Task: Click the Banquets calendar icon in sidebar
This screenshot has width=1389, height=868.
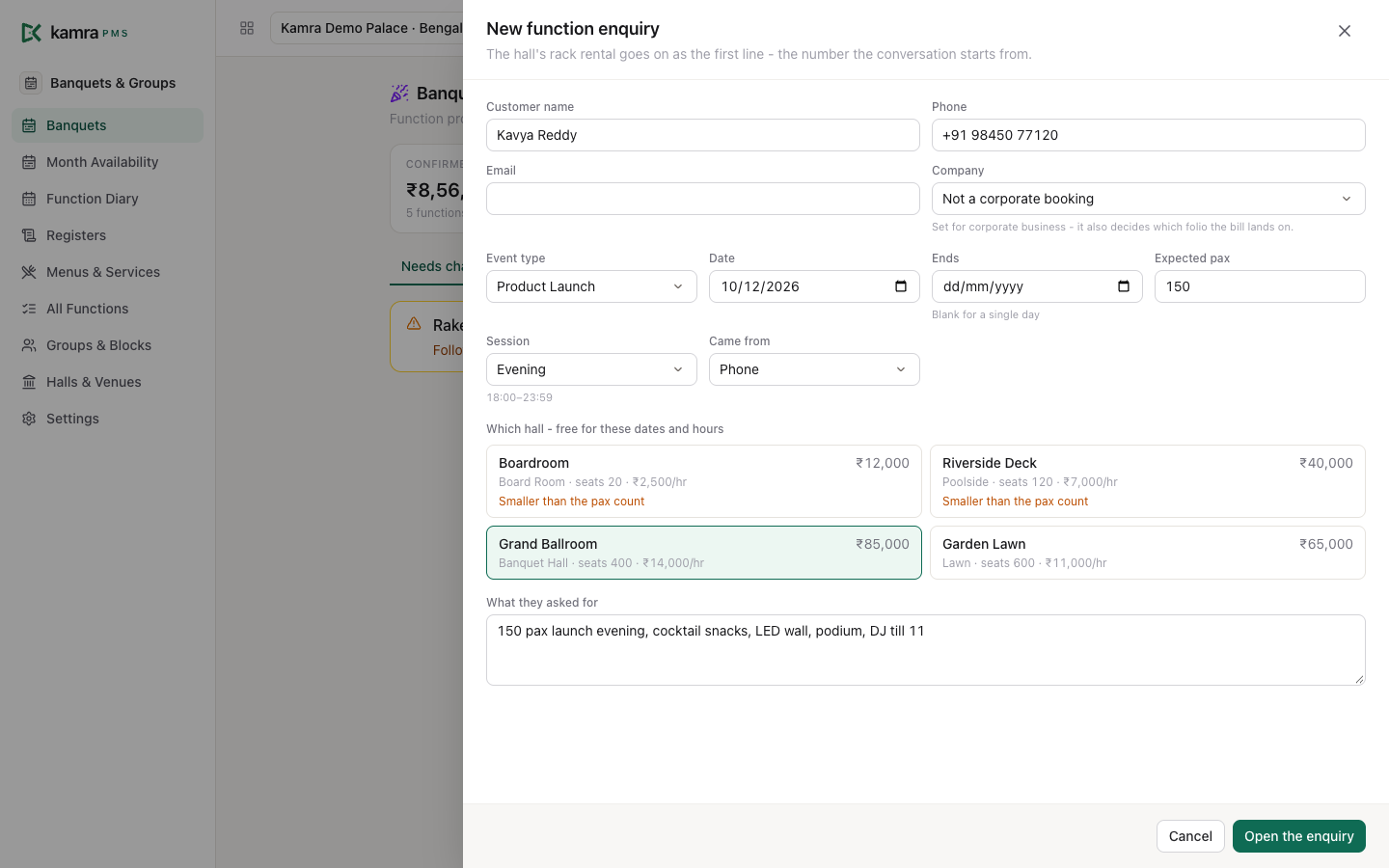Action: tap(29, 125)
